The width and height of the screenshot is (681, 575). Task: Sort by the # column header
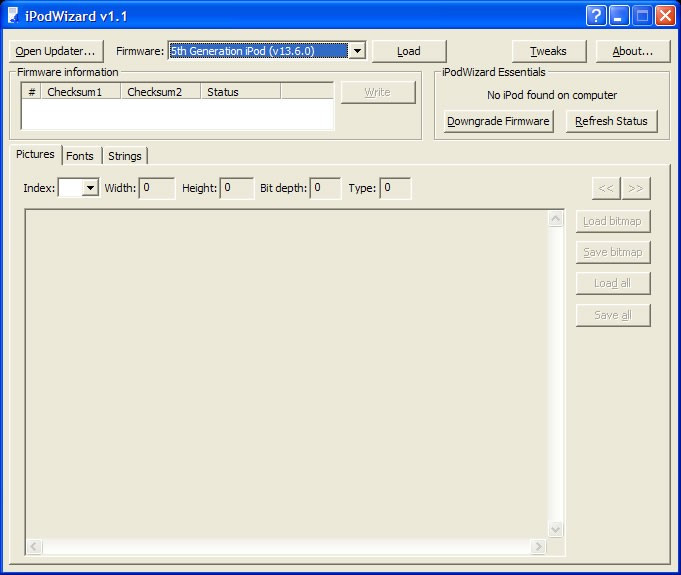[x=32, y=92]
